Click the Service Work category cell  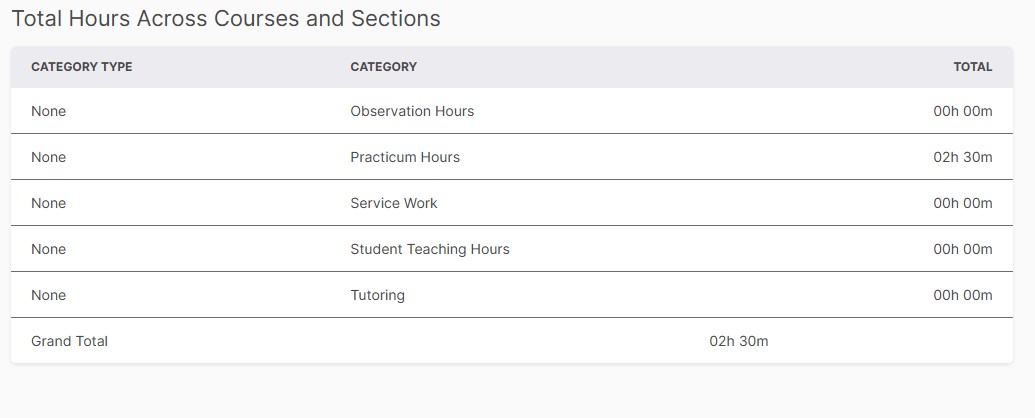click(x=394, y=203)
